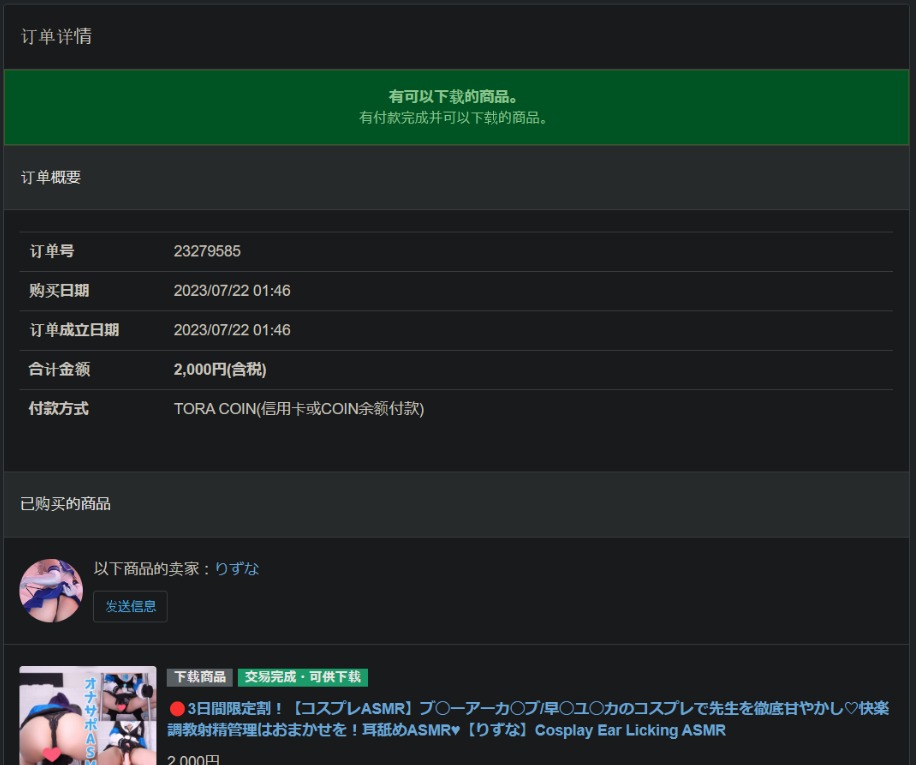Click the product cover thumbnail

(87, 715)
